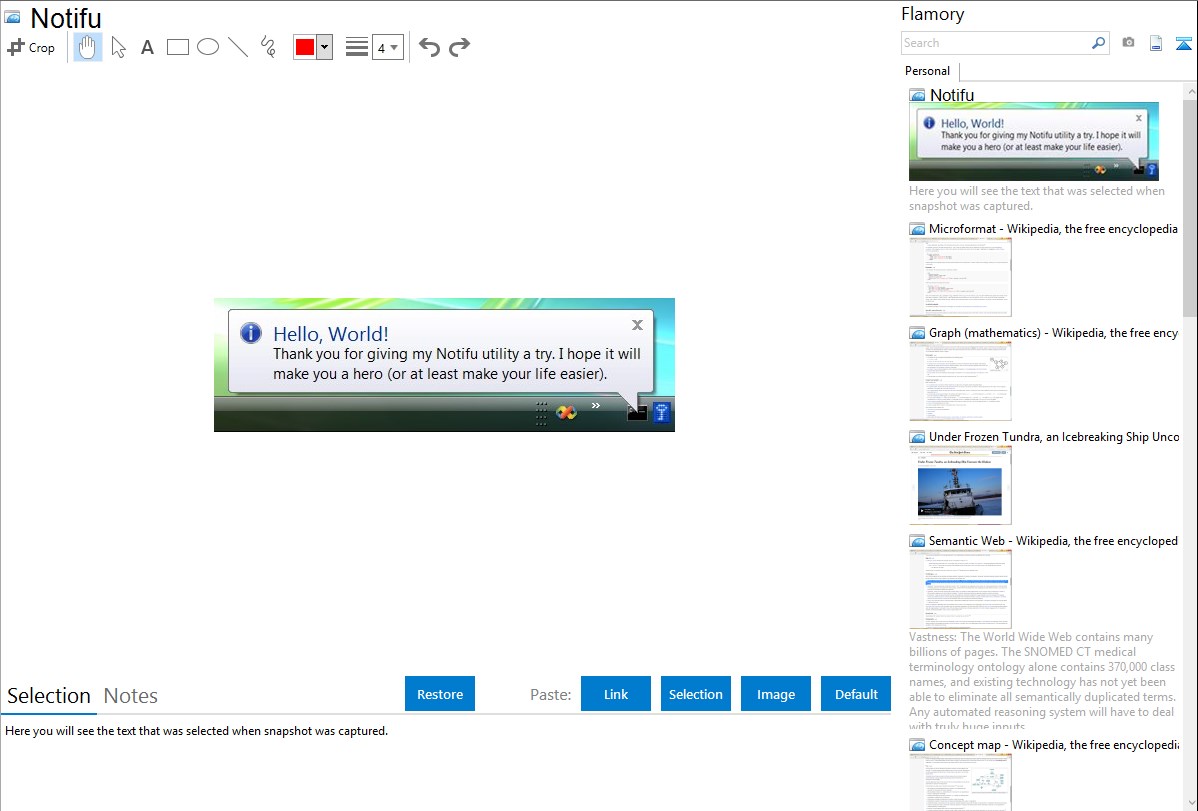Pick the ellipse shape tool

click(x=208, y=47)
